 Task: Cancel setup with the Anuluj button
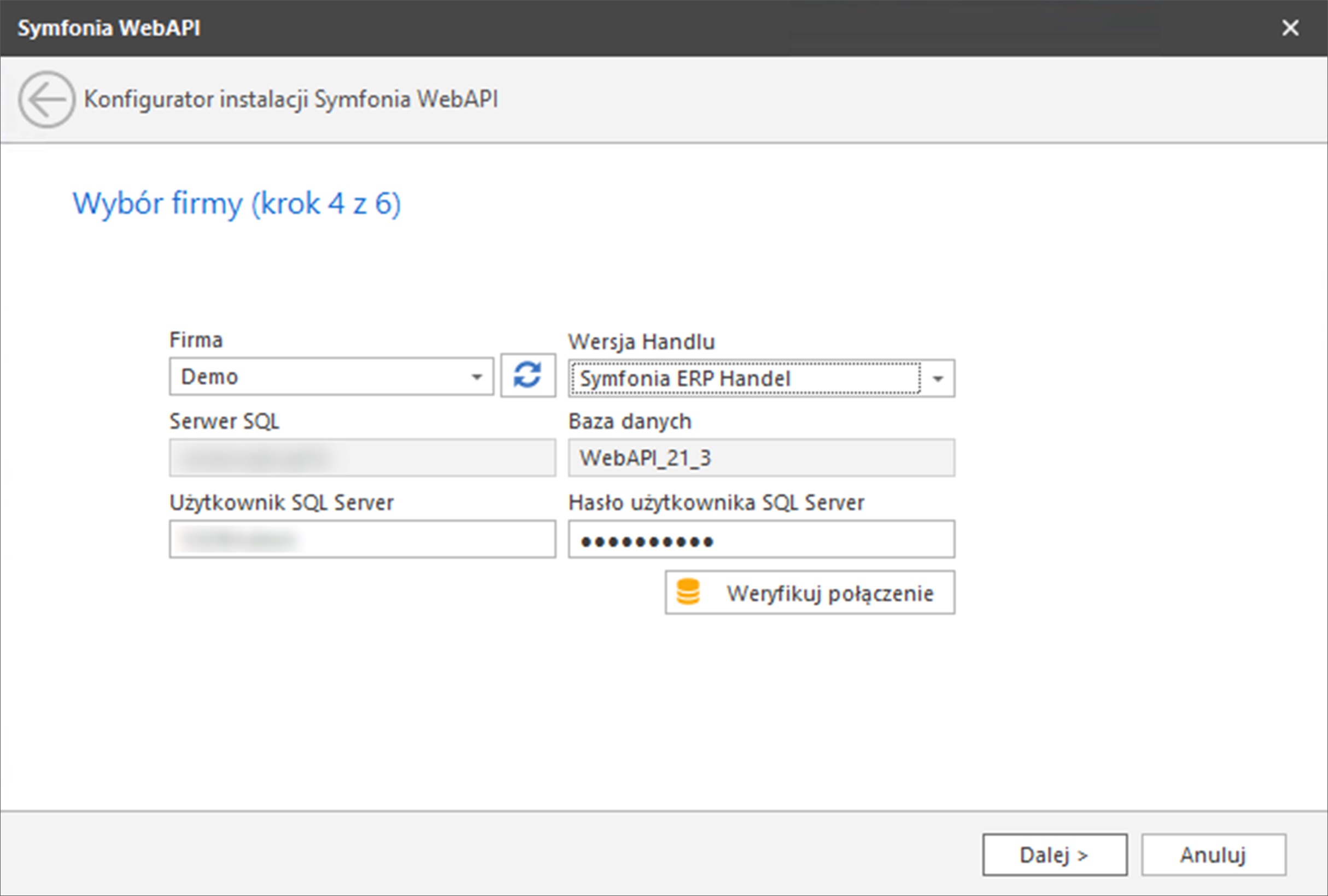[x=1213, y=855]
